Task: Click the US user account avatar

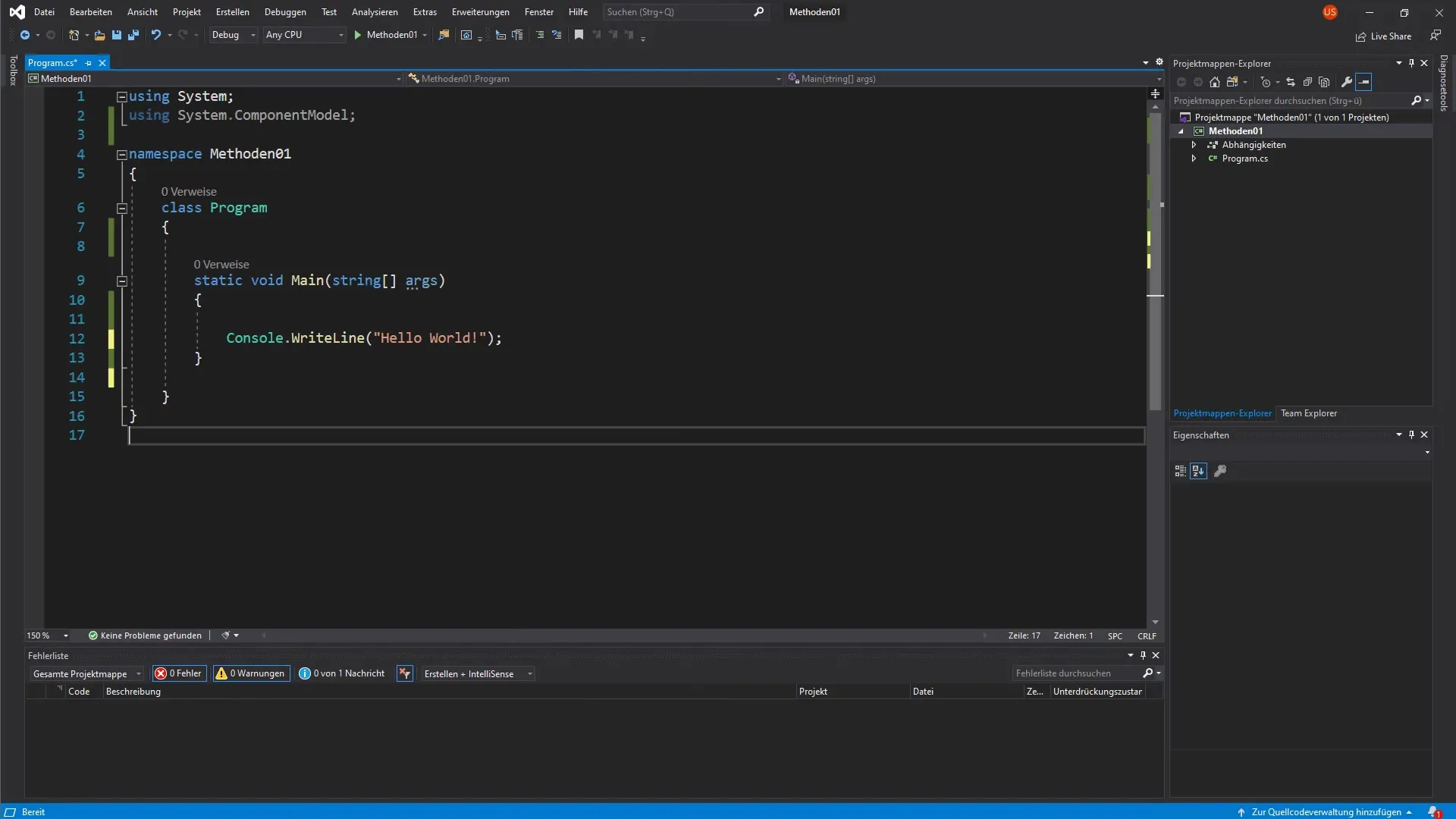Action: tap(1330, 12)
